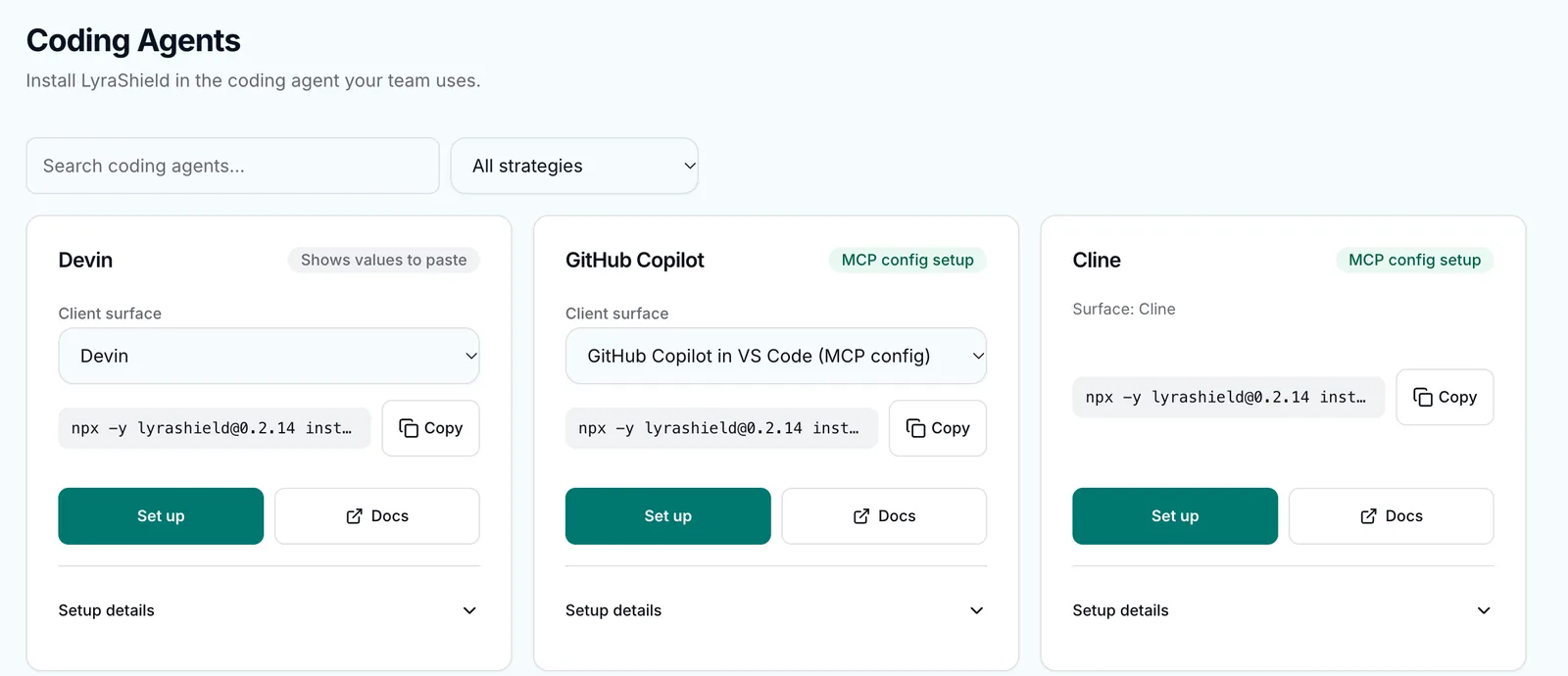Select the Devin npx install command text
The image size is (1568, 676).
point(215,428)
